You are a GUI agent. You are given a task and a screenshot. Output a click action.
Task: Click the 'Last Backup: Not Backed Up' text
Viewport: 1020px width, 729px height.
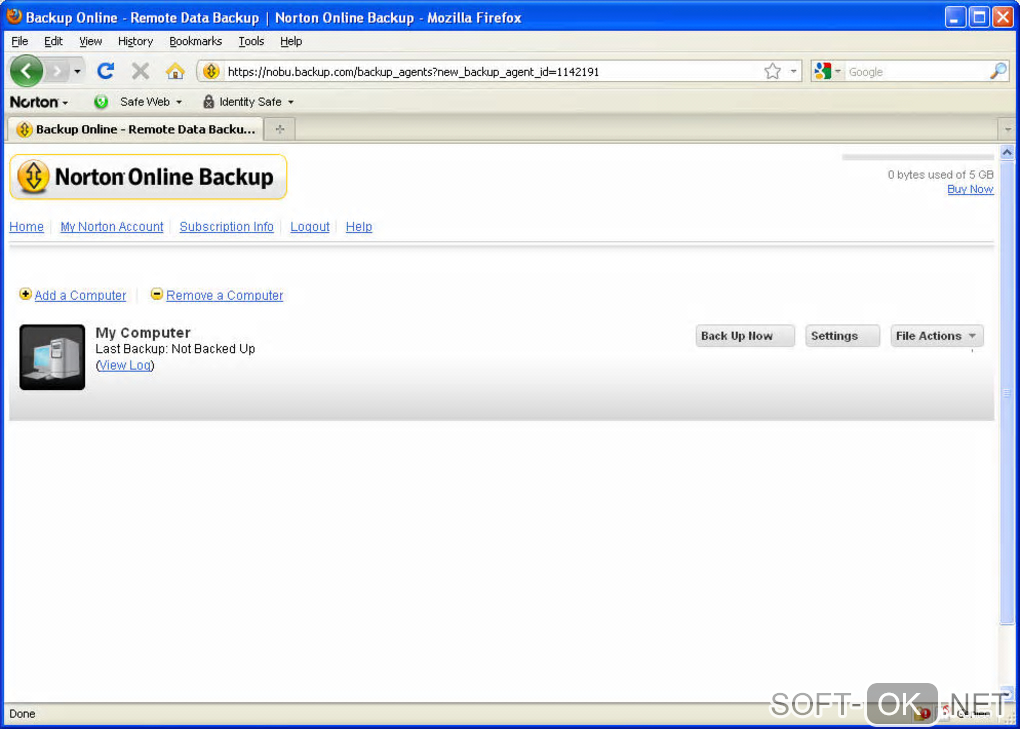point(175,349)
